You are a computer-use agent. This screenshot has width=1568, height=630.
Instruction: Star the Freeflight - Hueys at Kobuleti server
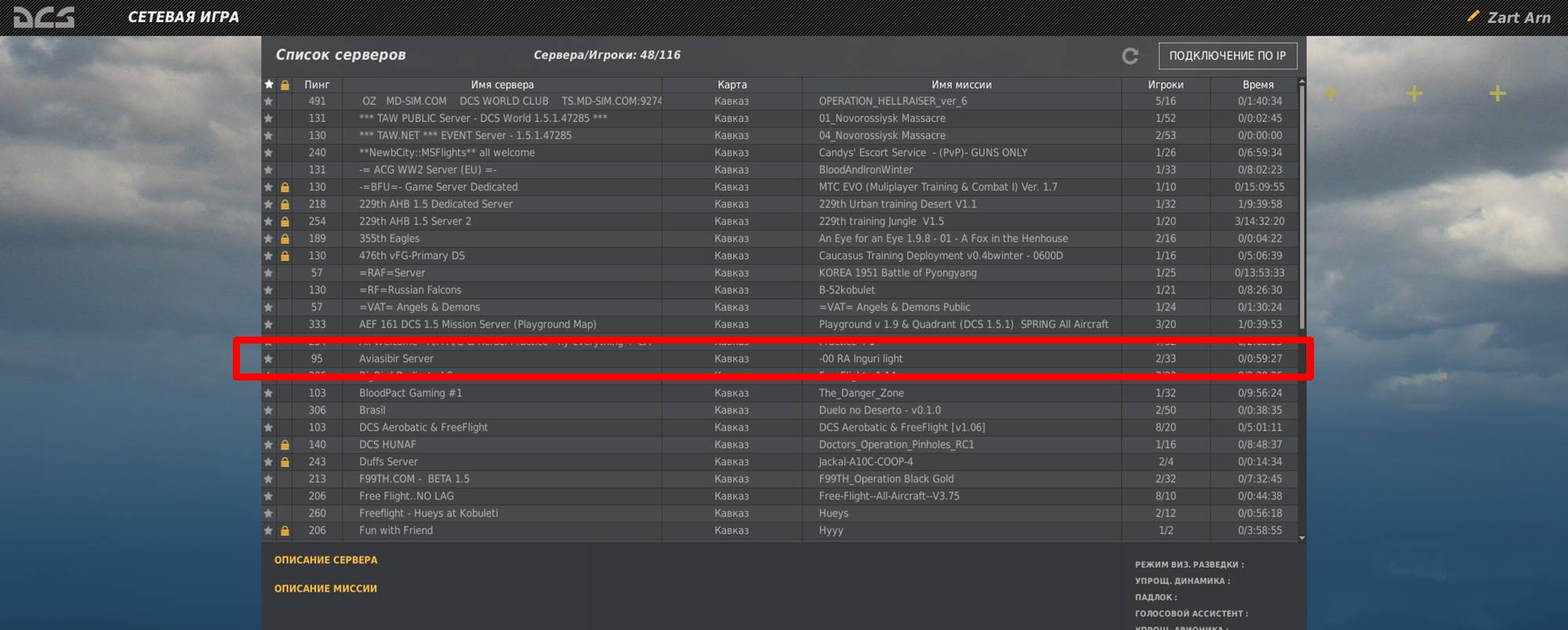click(x=269, y=514)
